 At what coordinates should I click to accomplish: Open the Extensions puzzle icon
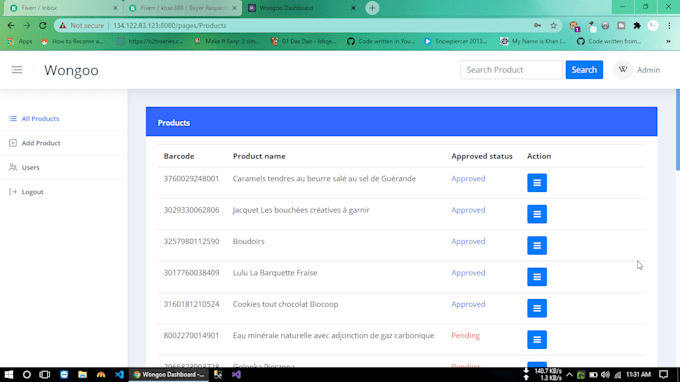637,26
